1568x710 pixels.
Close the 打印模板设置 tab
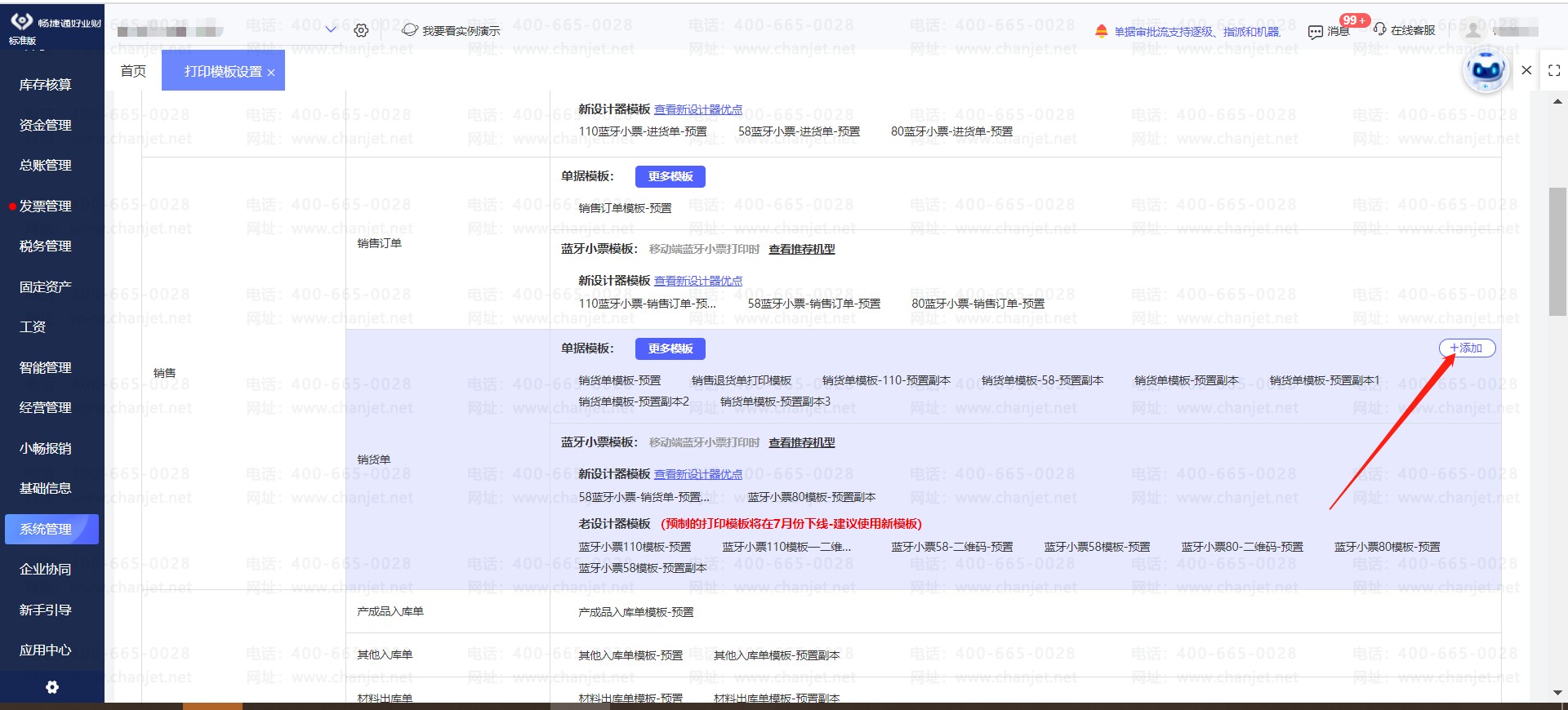coord(271,73)
